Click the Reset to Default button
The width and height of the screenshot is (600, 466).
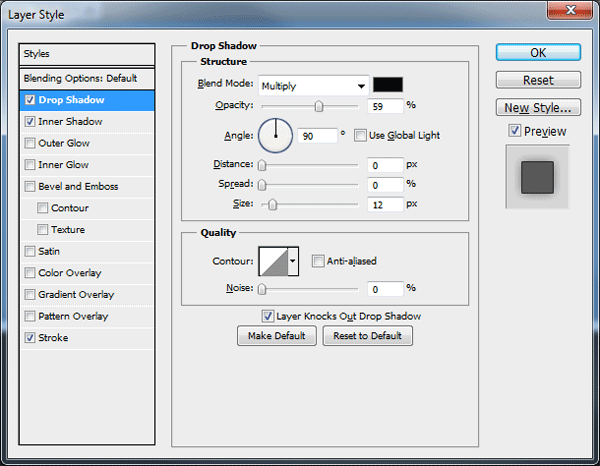click(x=368, y=336)
